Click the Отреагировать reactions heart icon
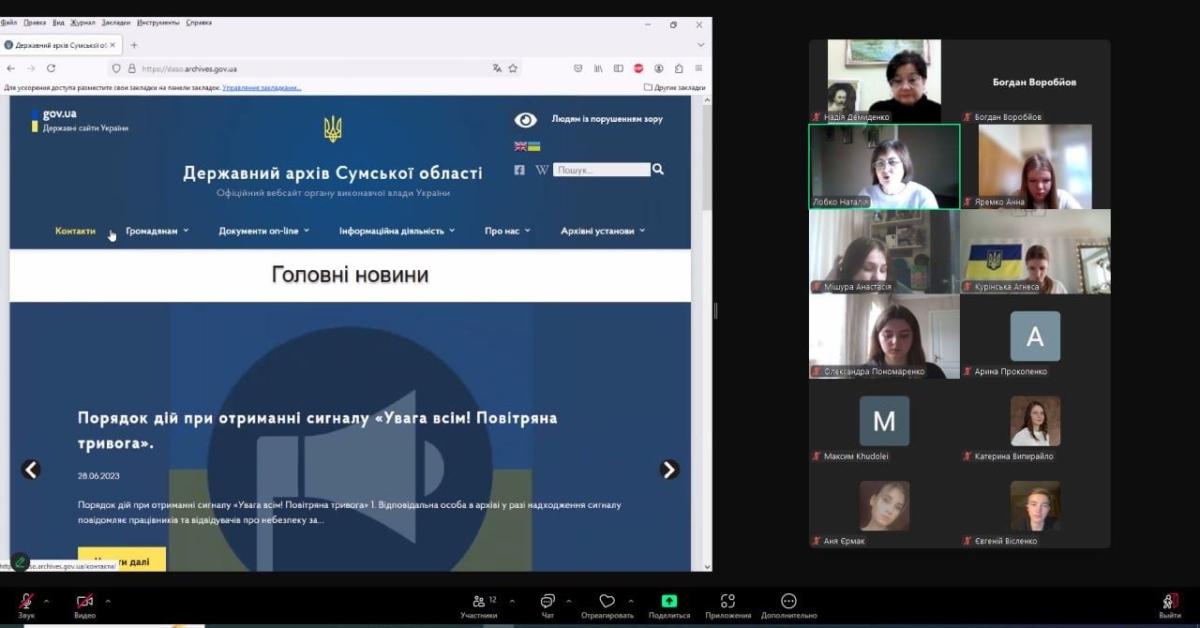The image size is (1200, 628). click(606, 601)
